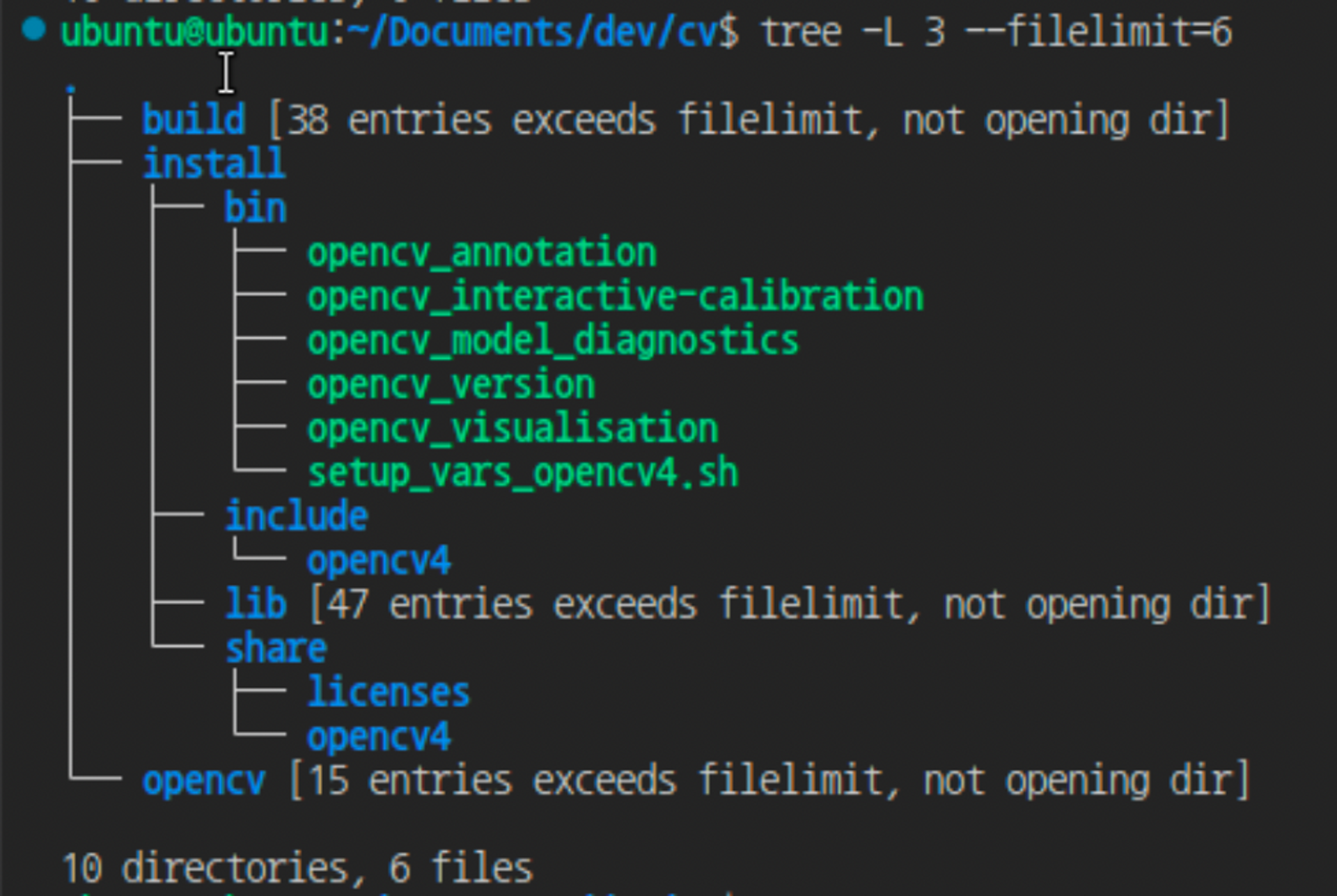Click the licenses folder name

[389, 693]
